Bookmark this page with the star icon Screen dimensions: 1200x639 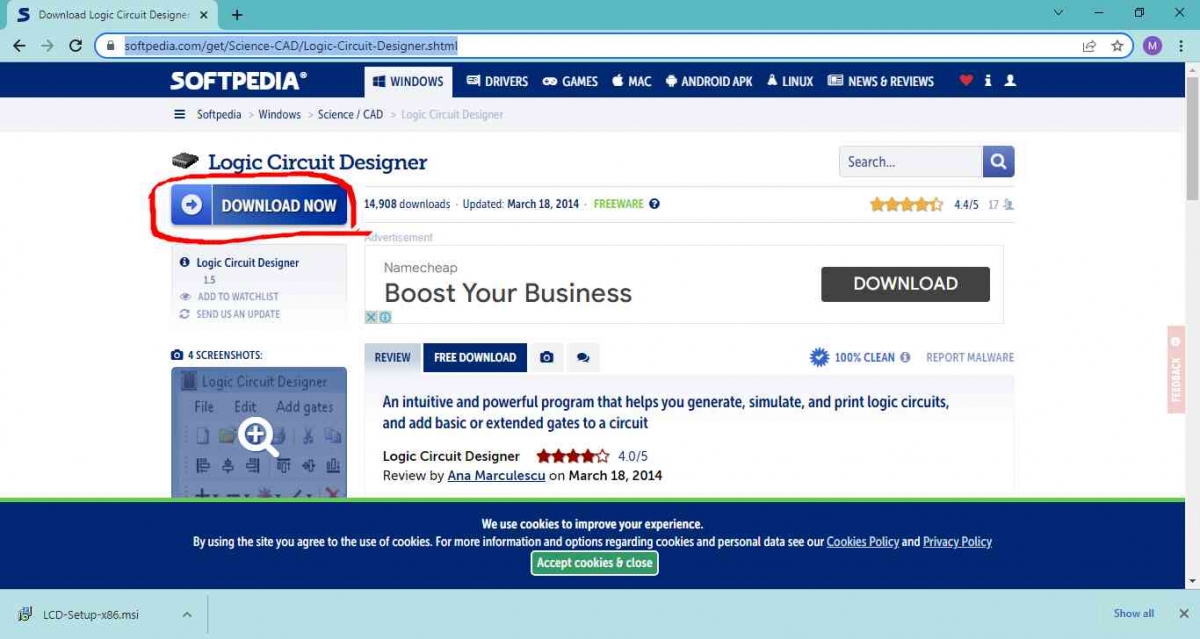tap(1115, 46)
